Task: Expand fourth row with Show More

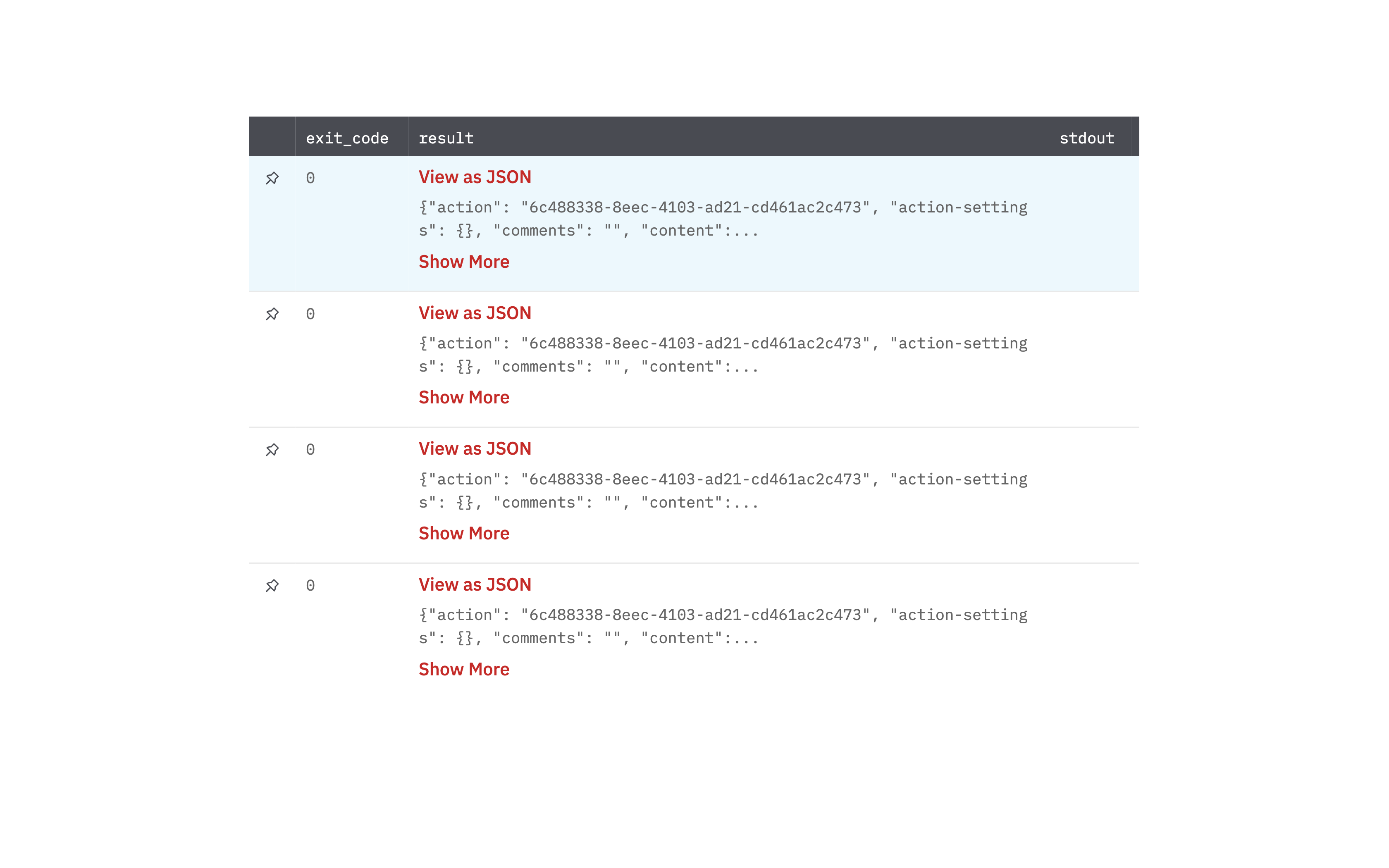Action: click(464, 669)
